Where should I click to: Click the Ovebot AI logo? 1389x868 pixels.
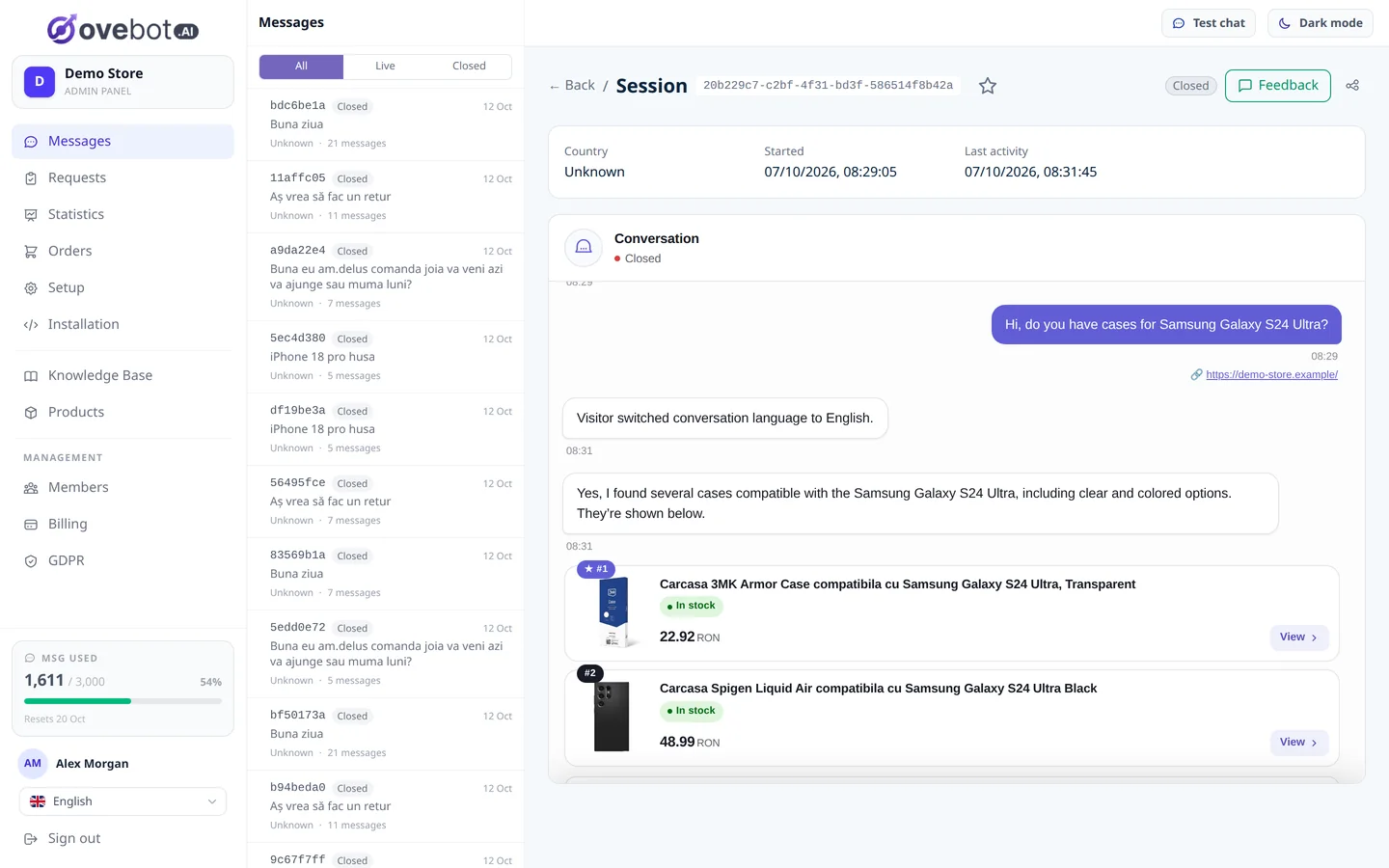pos(123,29)
